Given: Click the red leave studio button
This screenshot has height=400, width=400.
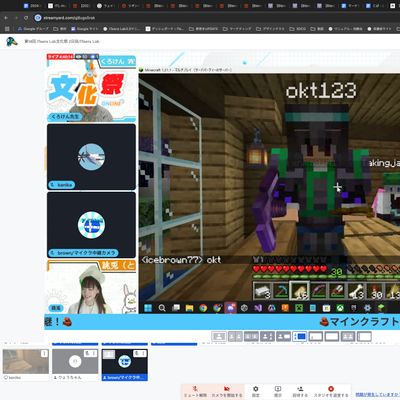Looking at the screenshot, I should click(331, 392).
